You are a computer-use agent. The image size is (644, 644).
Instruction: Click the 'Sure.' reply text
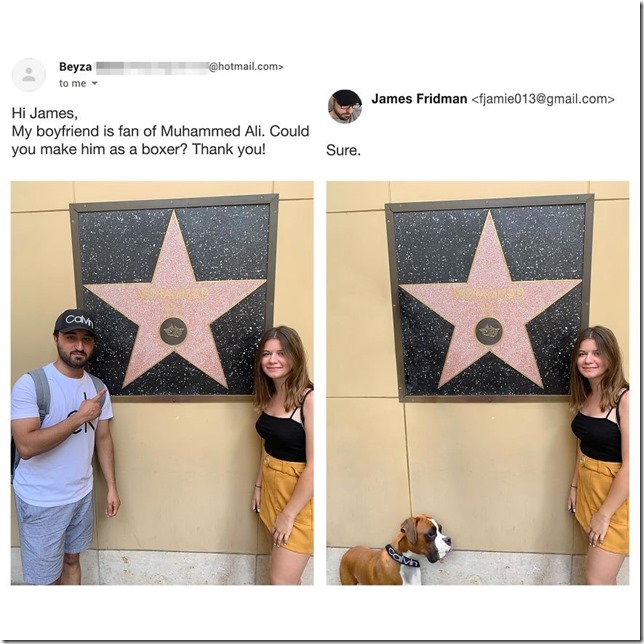(343, 150)
